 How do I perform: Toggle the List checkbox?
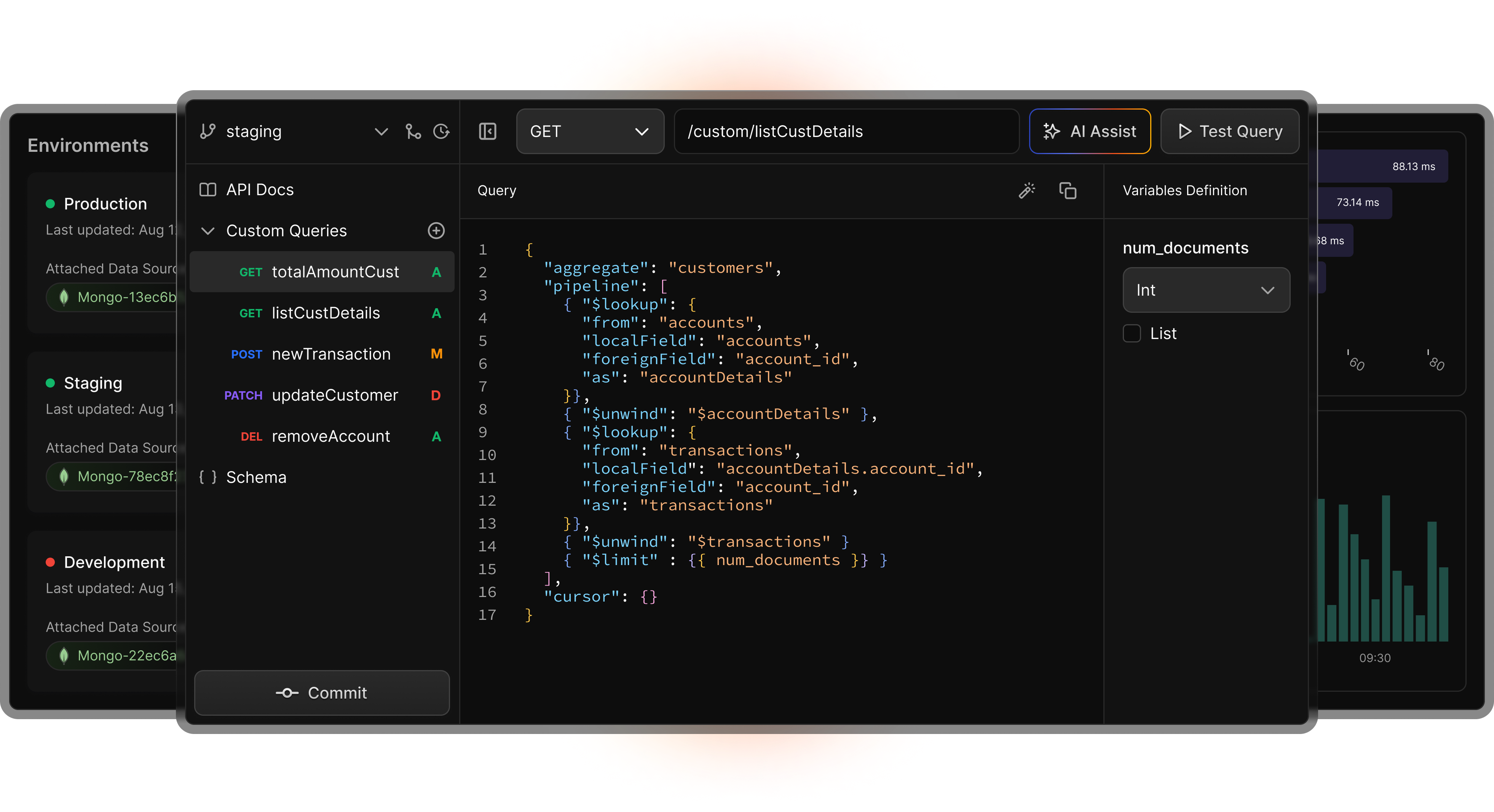coord(1132,333)
